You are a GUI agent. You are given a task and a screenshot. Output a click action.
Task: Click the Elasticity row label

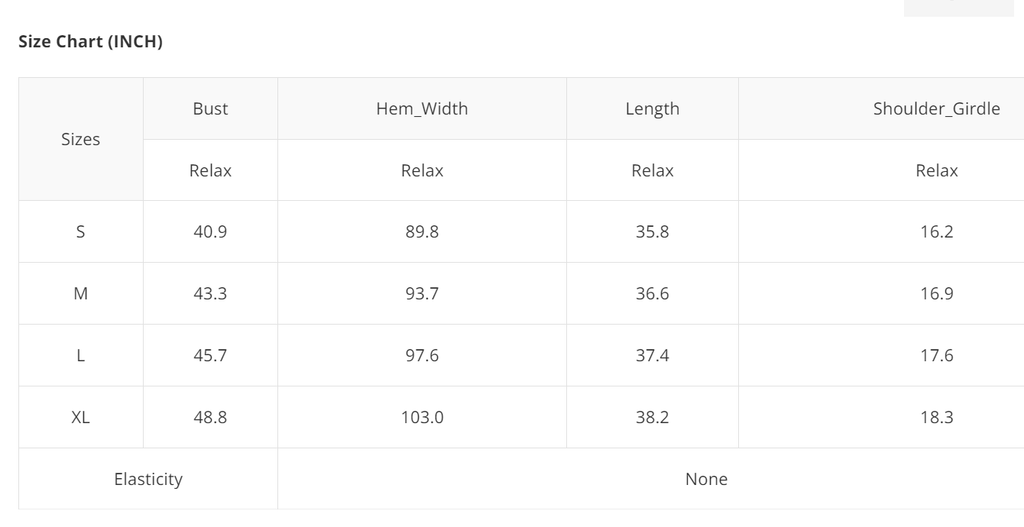(x=148, y=480)
